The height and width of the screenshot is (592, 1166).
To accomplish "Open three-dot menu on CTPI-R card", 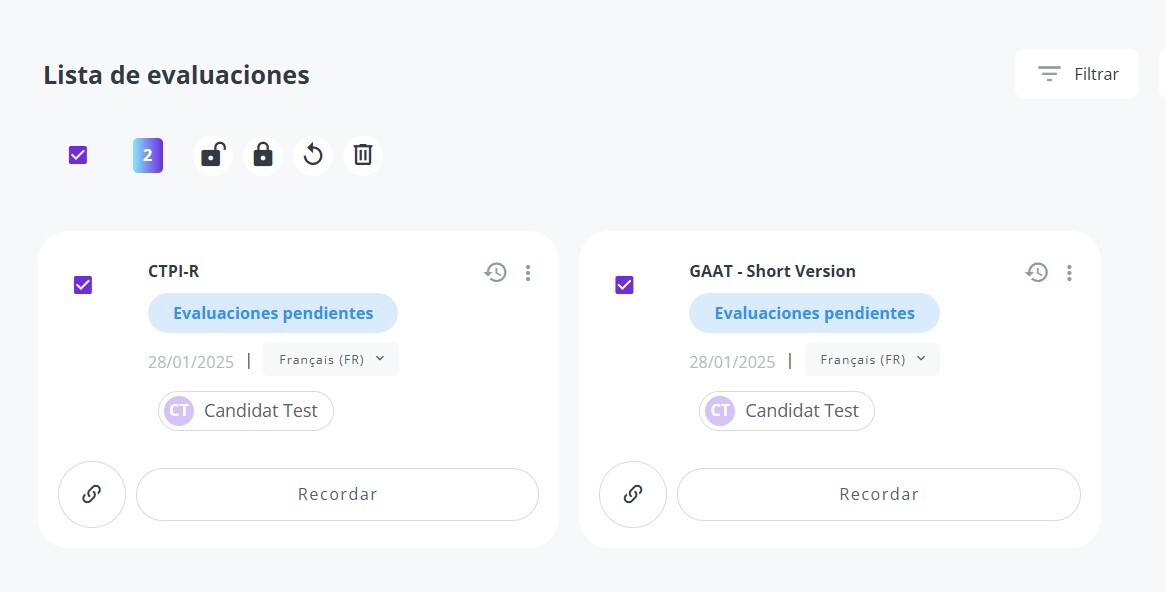I will (x=528, y=273).
